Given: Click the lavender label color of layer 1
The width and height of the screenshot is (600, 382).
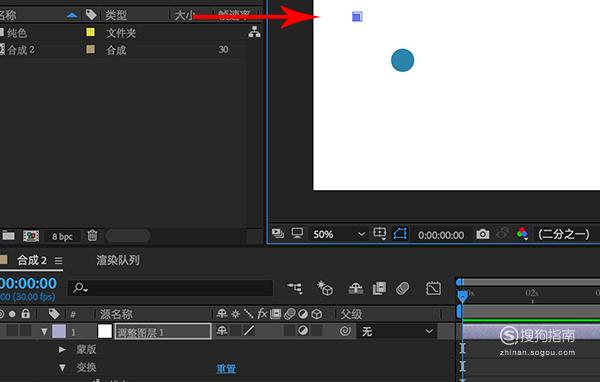Looking at the screenshot, I should [59, 331].
